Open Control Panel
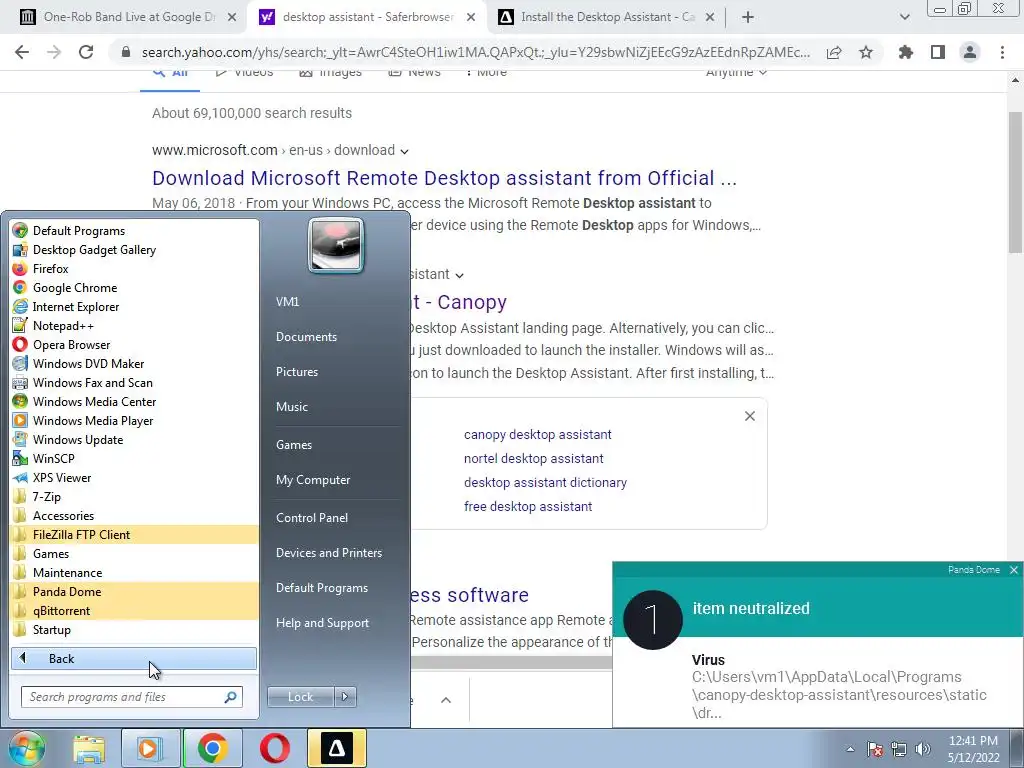 [312, 518]
